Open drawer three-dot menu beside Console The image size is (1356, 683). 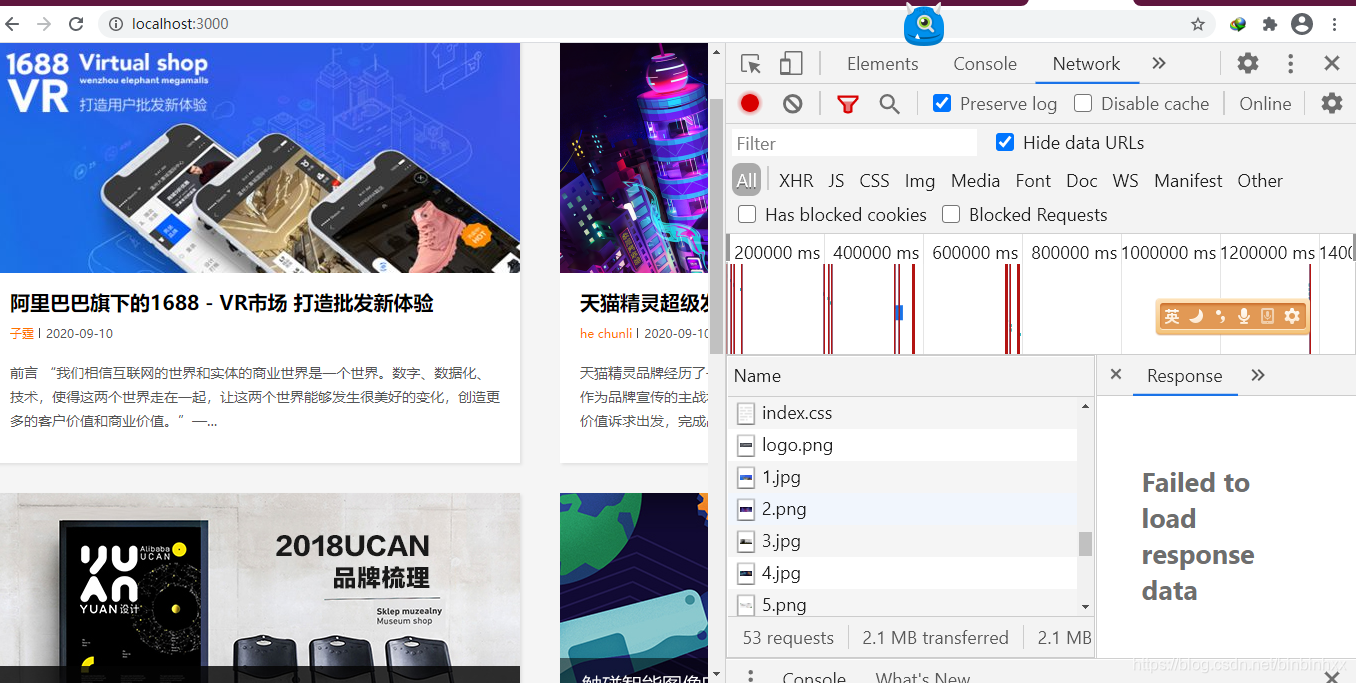click(751, 677)
